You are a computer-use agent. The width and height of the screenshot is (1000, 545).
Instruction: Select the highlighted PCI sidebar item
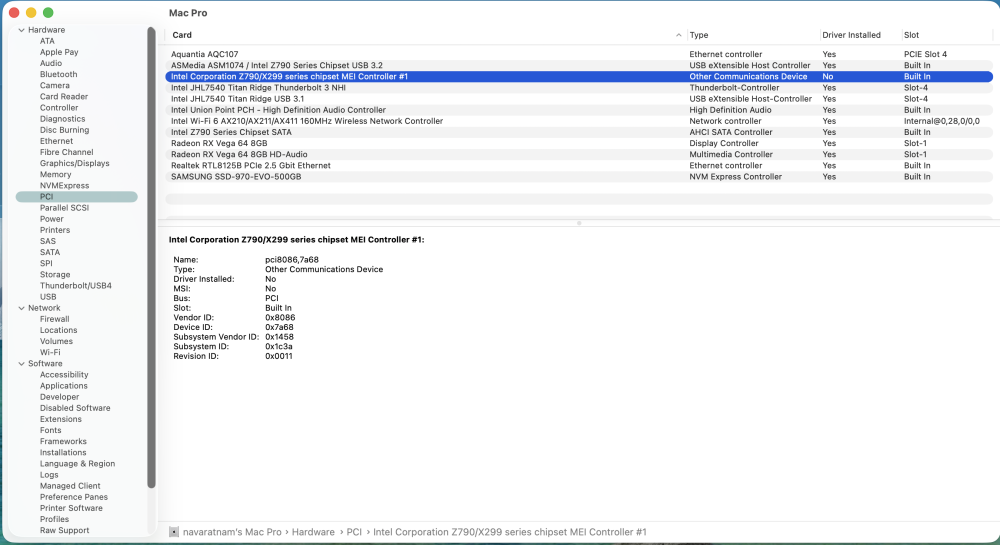click(77, 197)
